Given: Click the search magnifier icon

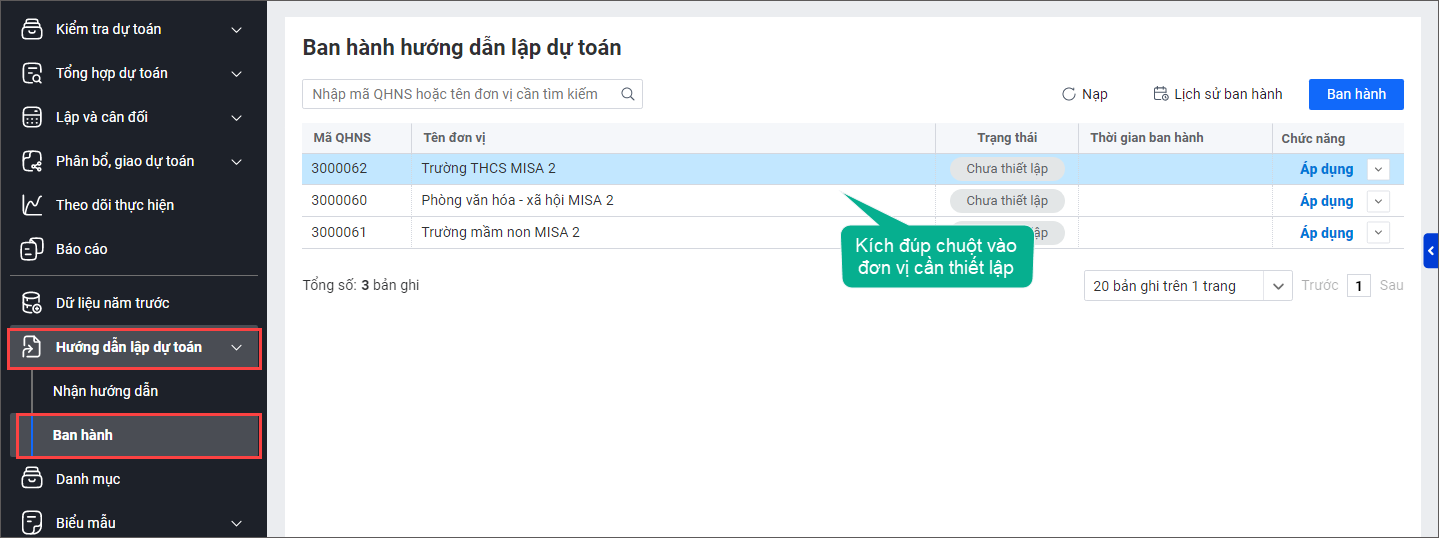Looking at the screenshot, I should 628,94.
